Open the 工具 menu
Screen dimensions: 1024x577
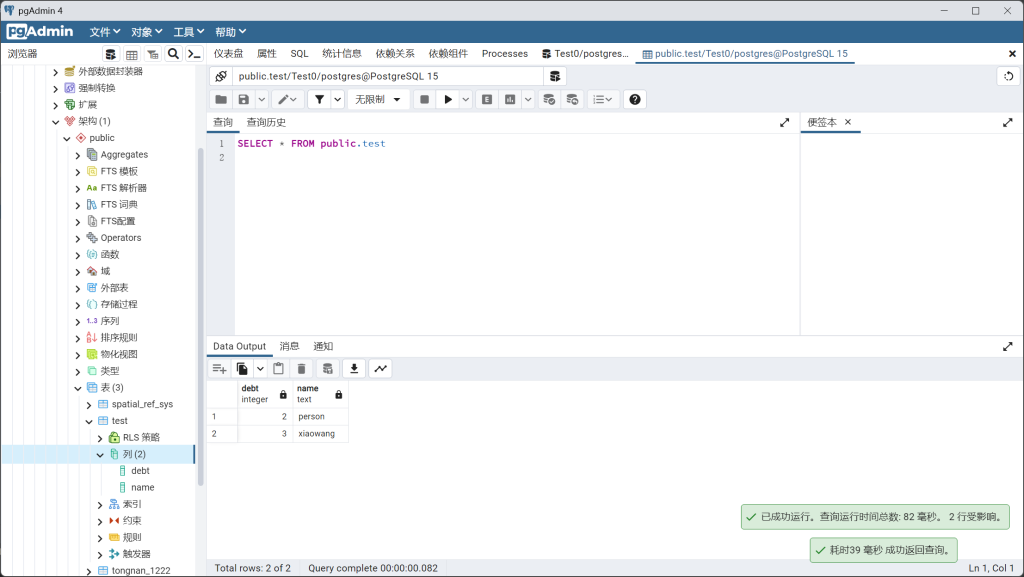pos(188,32)
